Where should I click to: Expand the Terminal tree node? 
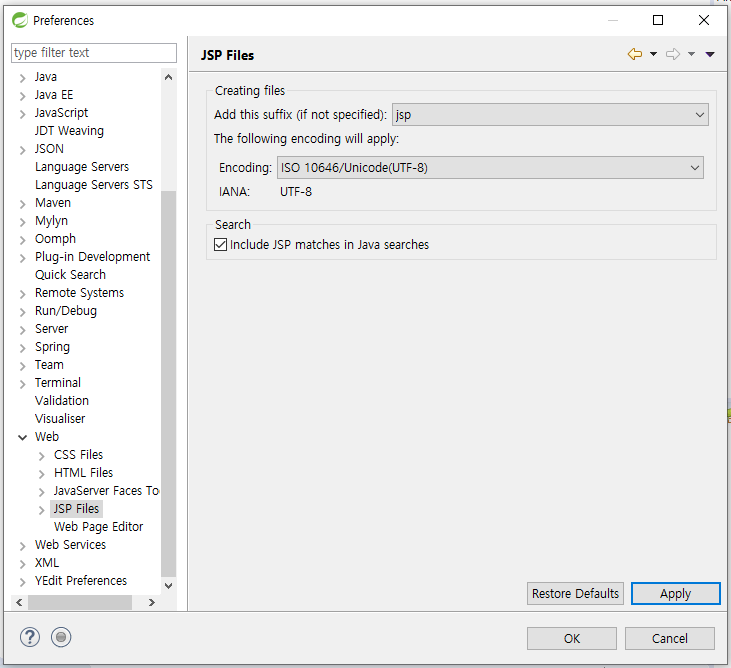tap(22, 384)
